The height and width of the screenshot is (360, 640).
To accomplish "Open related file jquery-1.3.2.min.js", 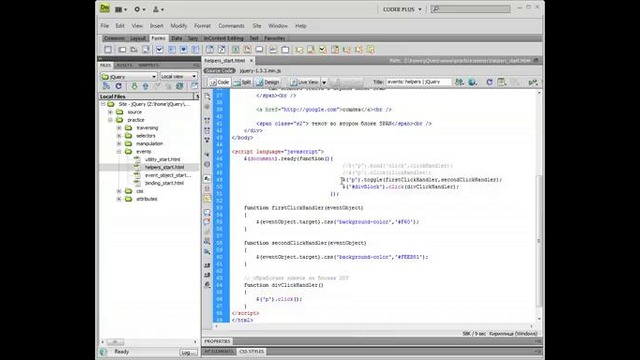I will (x=260, y=71).
